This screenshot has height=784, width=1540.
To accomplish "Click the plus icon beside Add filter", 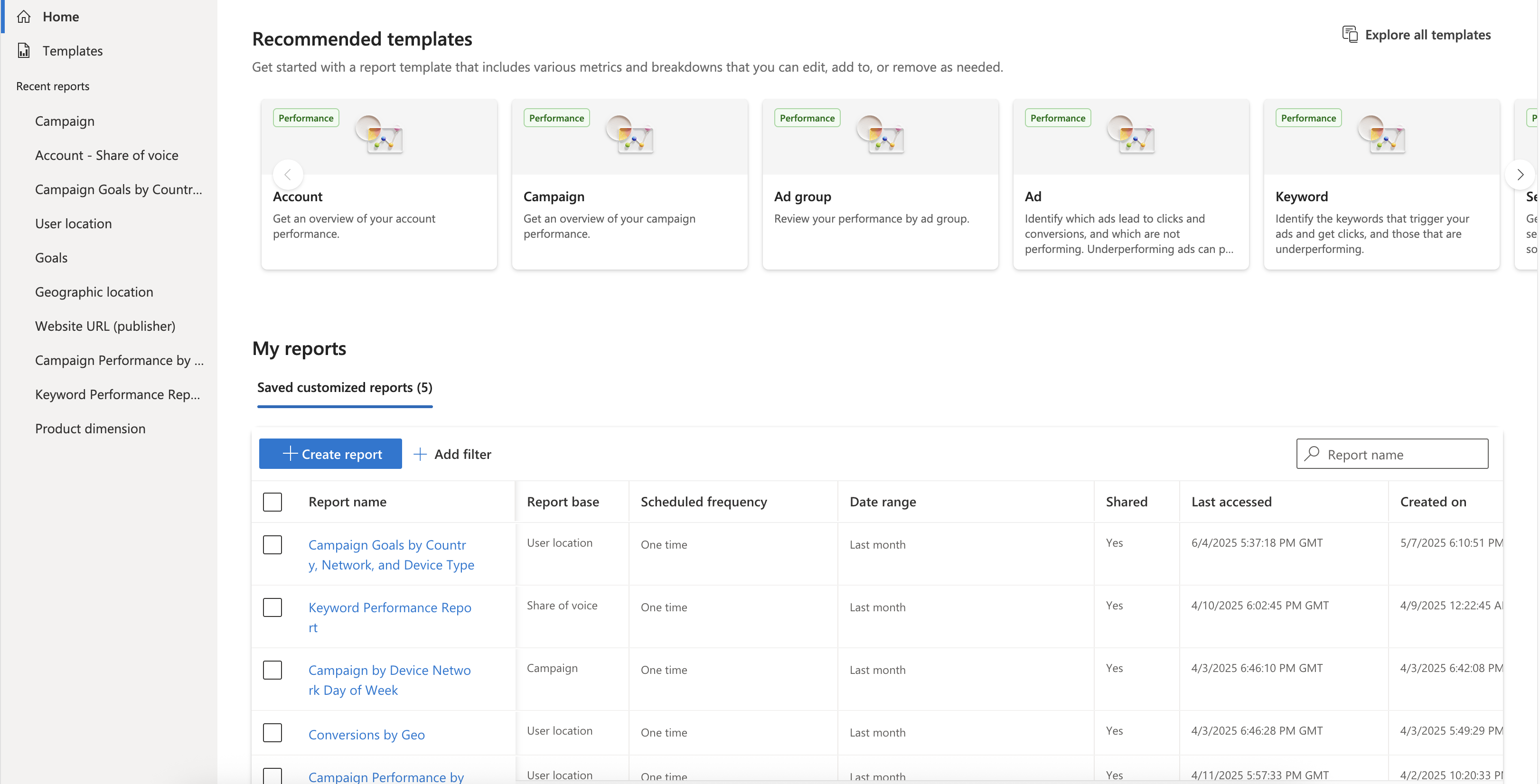I will [420, 454].
